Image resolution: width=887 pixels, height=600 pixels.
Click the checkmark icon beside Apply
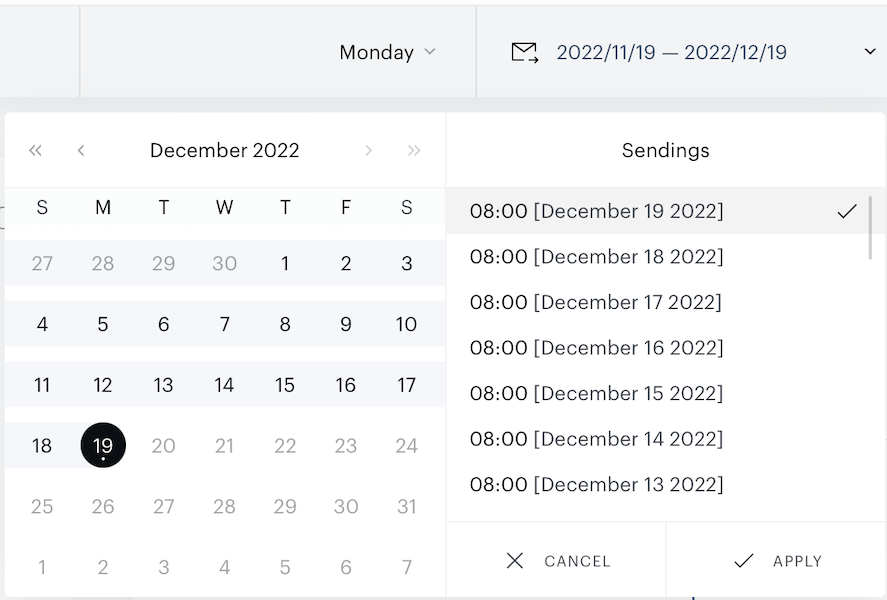pyautogui.click(x=743, y=560)
